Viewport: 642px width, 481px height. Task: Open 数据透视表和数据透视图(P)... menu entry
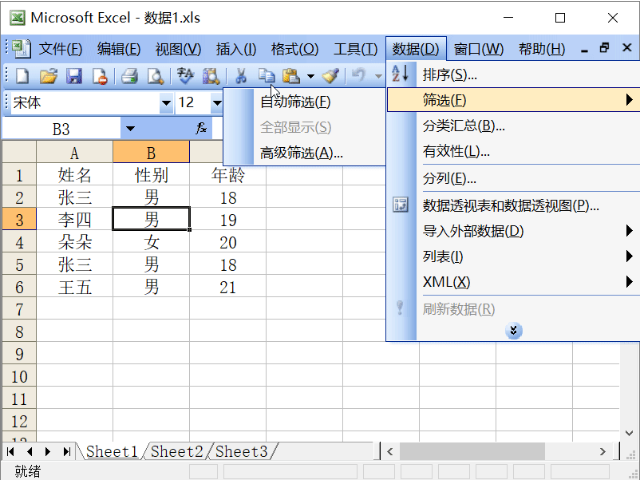pyautogui.click(x=510, y=205)
